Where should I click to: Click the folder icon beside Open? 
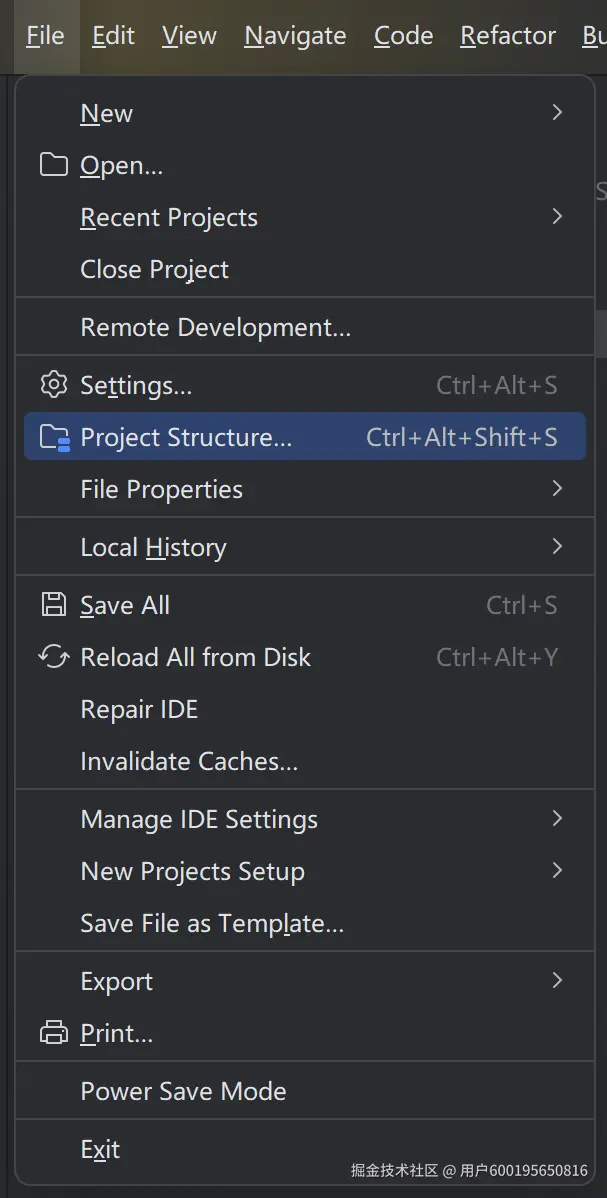point(53,165)
